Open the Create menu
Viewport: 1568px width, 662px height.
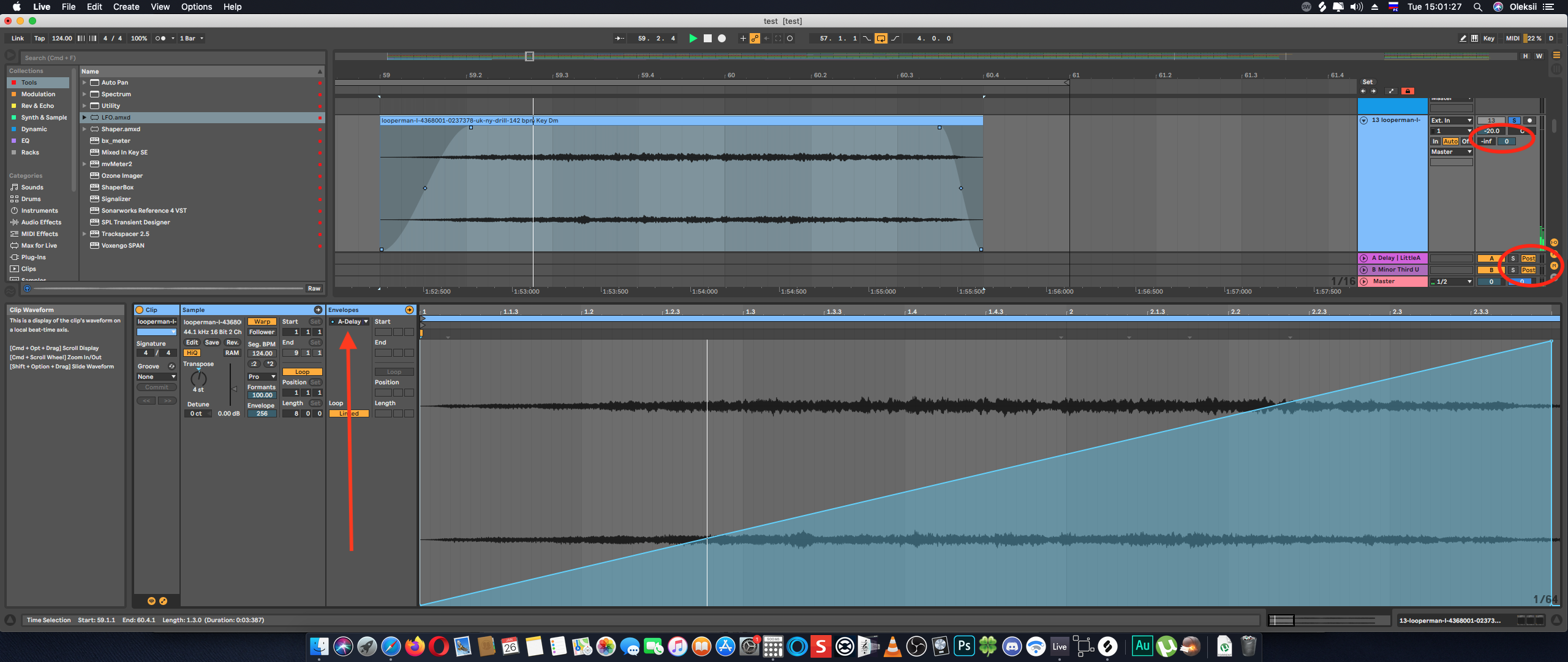tap(126, 7)
